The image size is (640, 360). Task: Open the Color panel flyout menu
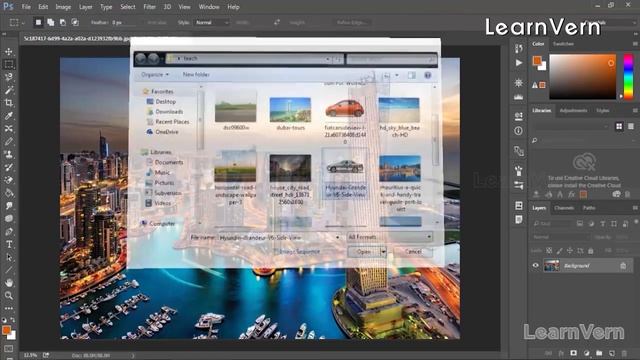pyautogui.click(x=635, y=44)
